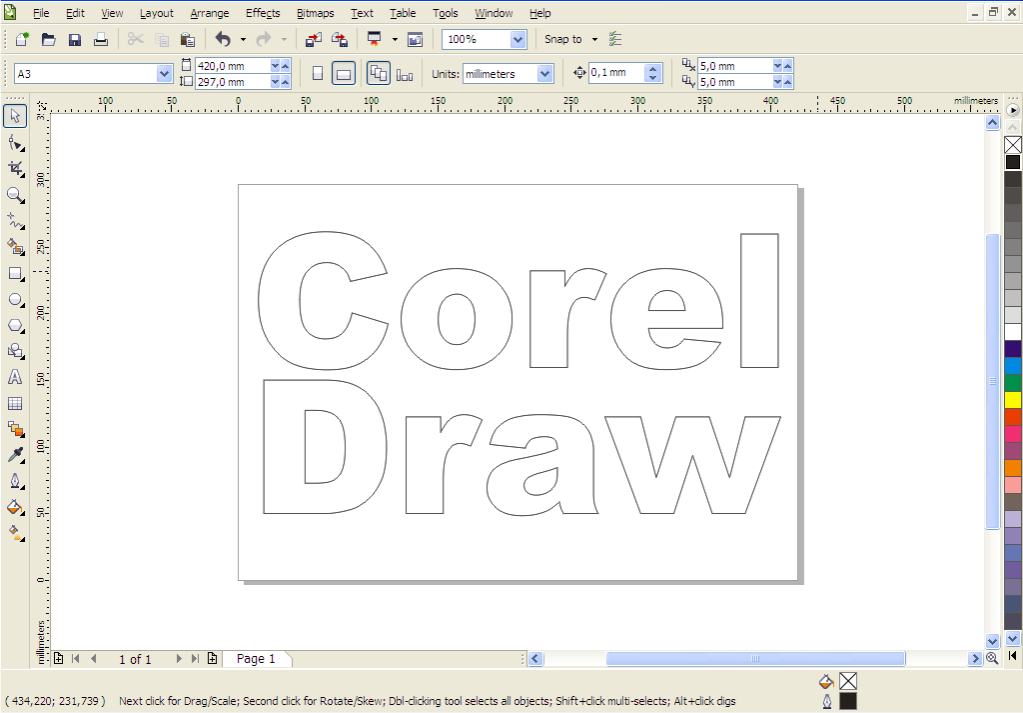Open the Units millimeters dropdown
Image resolution: width=1023 pixels, height=713 pixels.
tap(545, 74)
